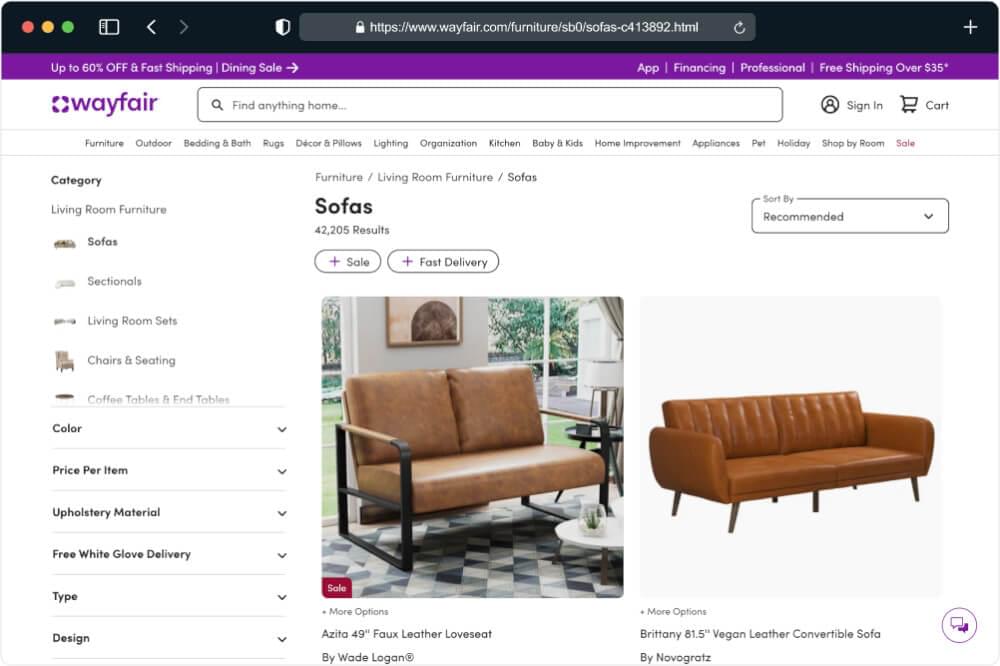Click the search magnifier icon

(216, 104)
